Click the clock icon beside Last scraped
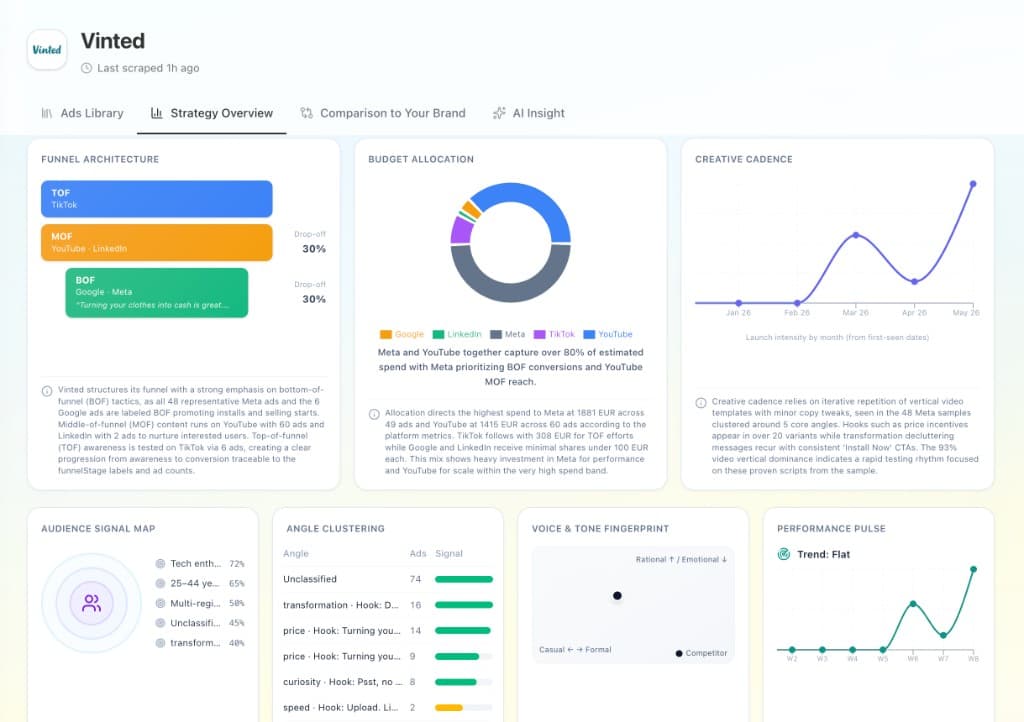 [86, 68]
